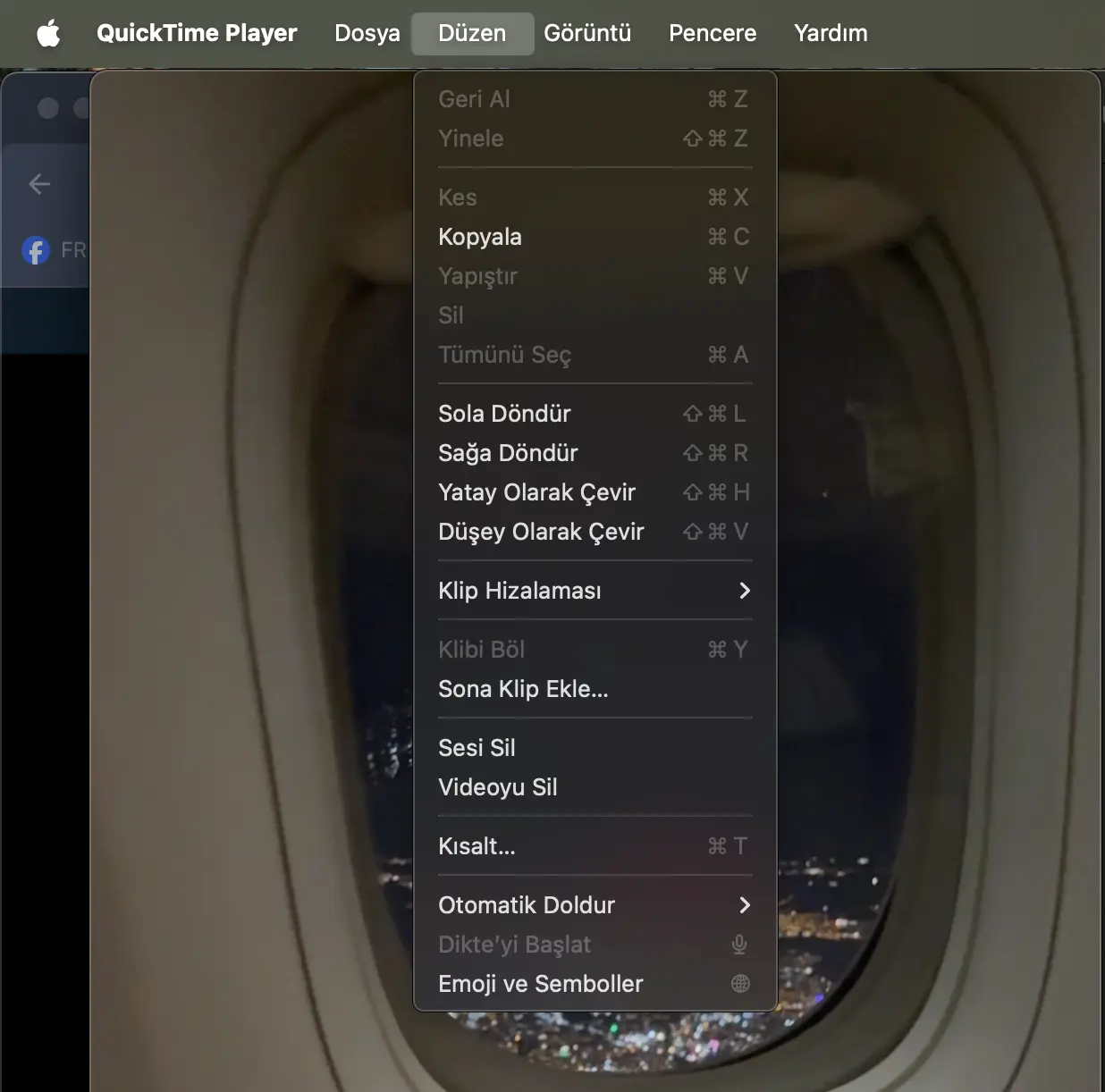Click the Facebook icon in the background window
Viewport: 1105px width, 1092px height.
pos(36,250)
